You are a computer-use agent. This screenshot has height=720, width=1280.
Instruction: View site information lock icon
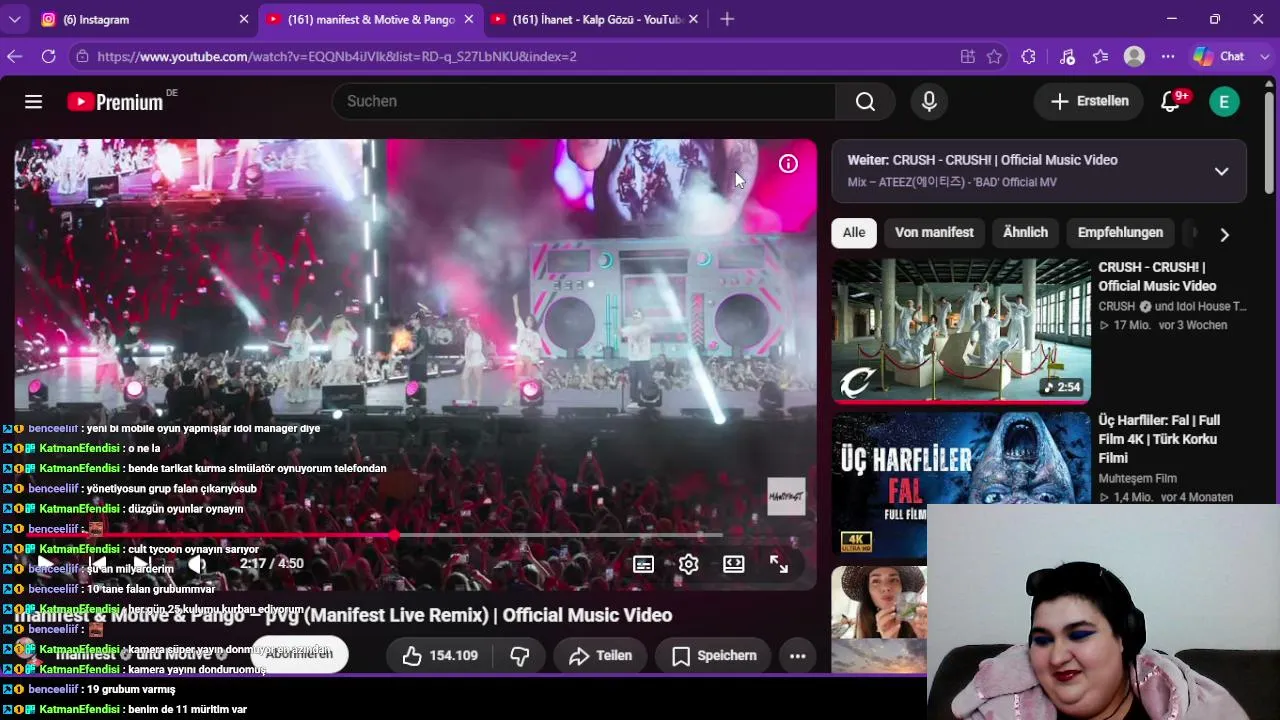(82, 56)
